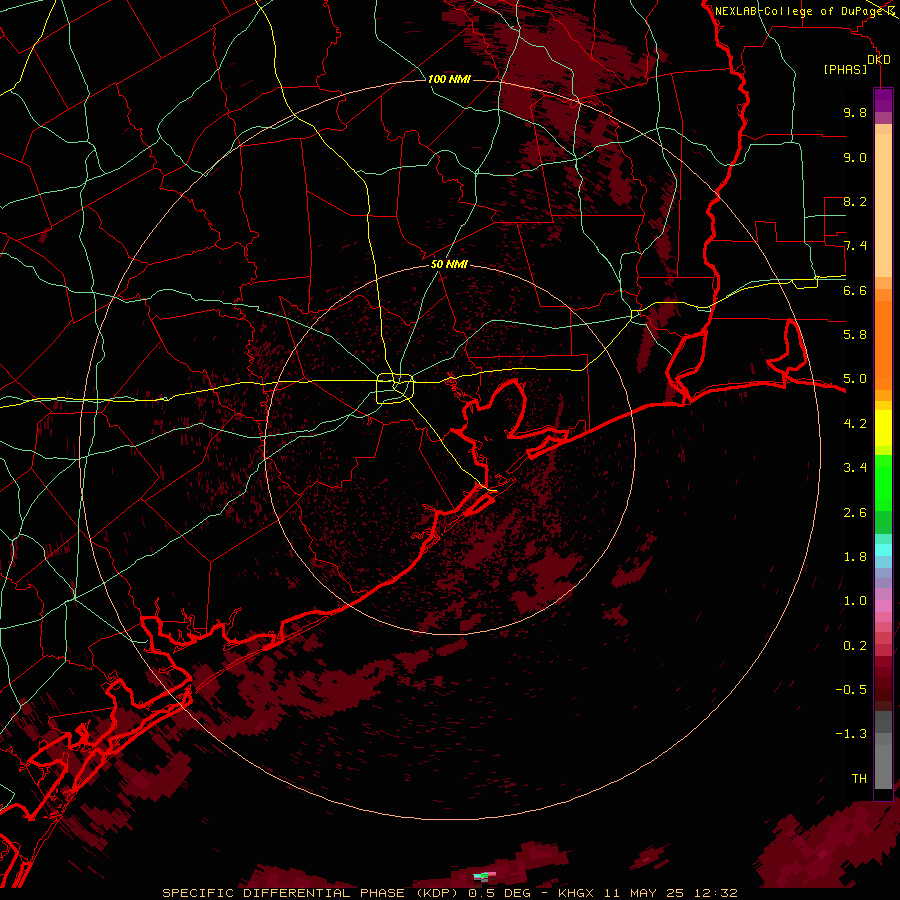This screenshot has height=900, width=900.
Task: Click the bright green color bar segment
Action: point(883,483)
